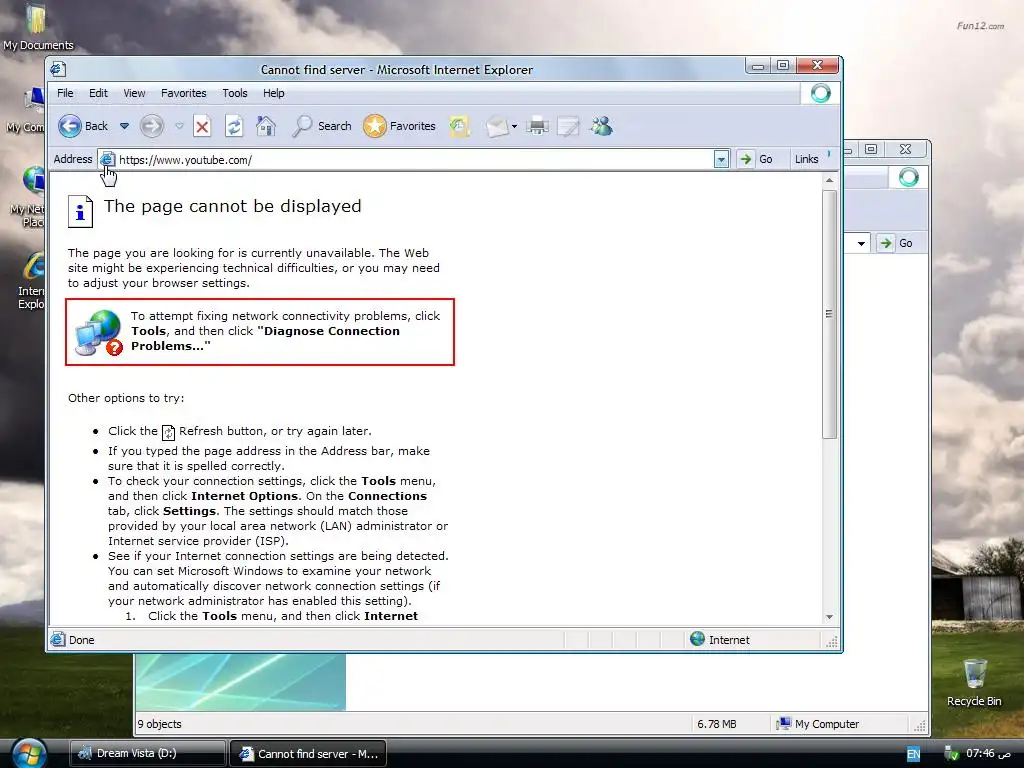
Task: Select the My Documents desktop icon
Action: pyautogui.click(x=38, y=27)
